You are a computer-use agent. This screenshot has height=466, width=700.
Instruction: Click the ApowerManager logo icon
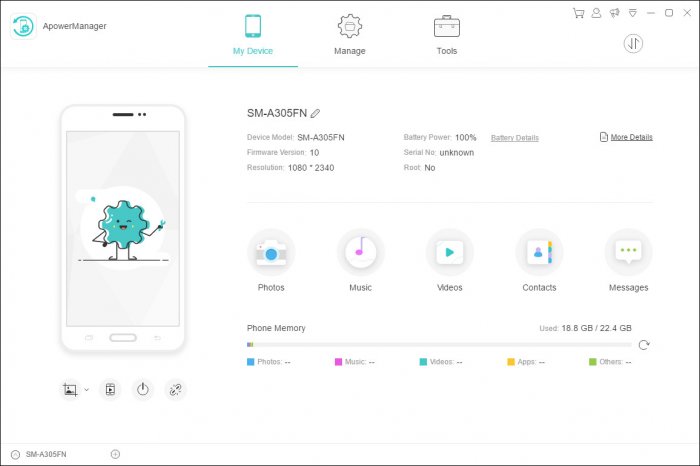(x=23, y=26)
